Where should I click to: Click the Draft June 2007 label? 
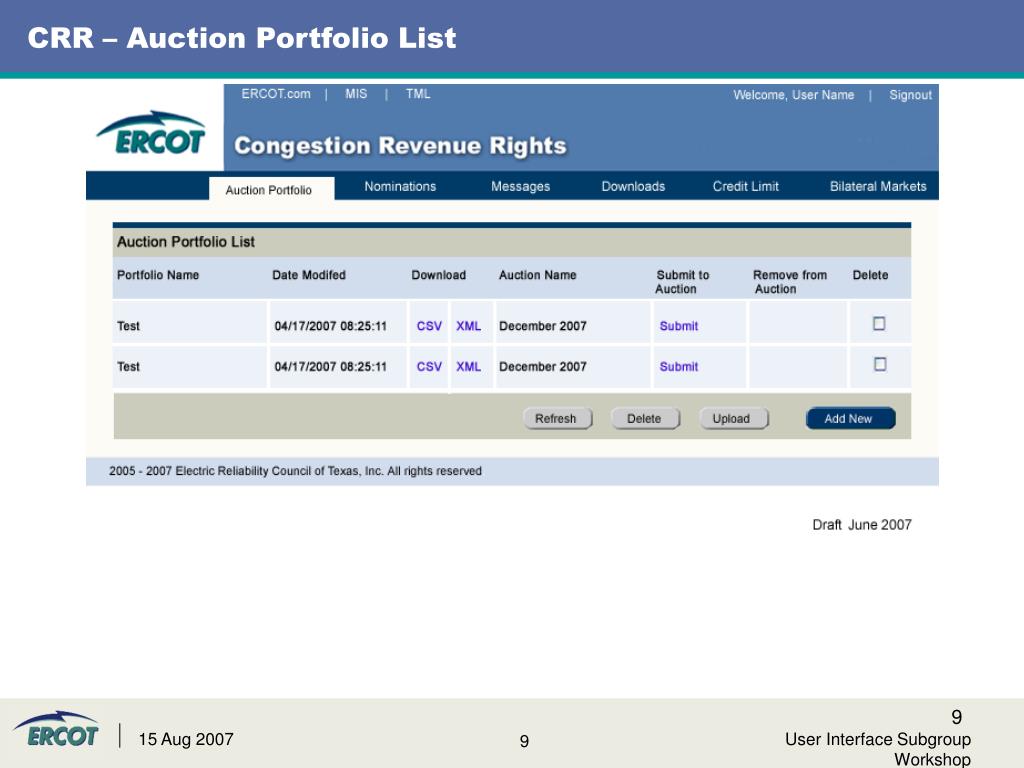pos(861,524)
